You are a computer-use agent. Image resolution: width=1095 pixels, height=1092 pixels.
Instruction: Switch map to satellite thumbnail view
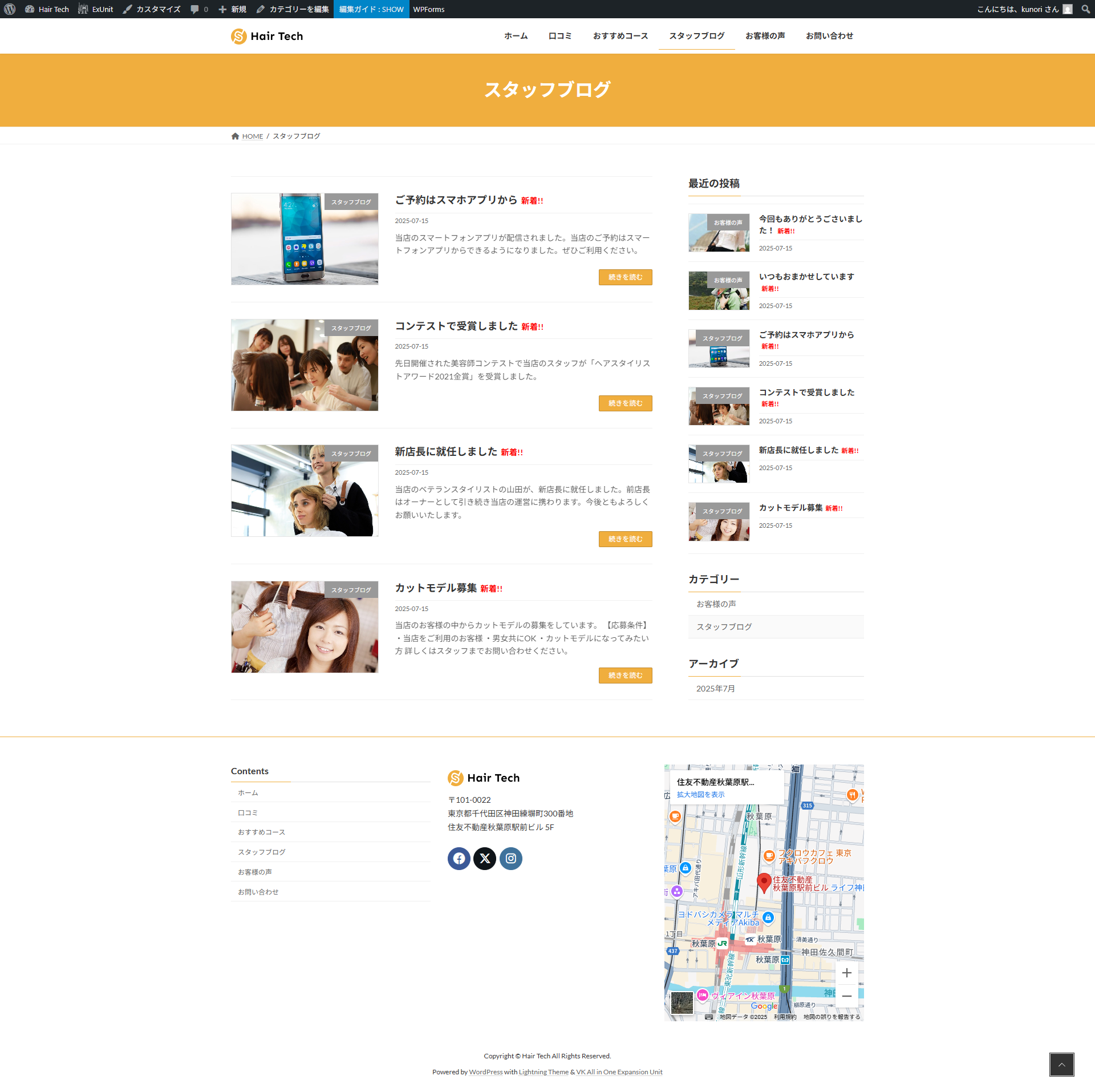click(x=682, y=1002)
